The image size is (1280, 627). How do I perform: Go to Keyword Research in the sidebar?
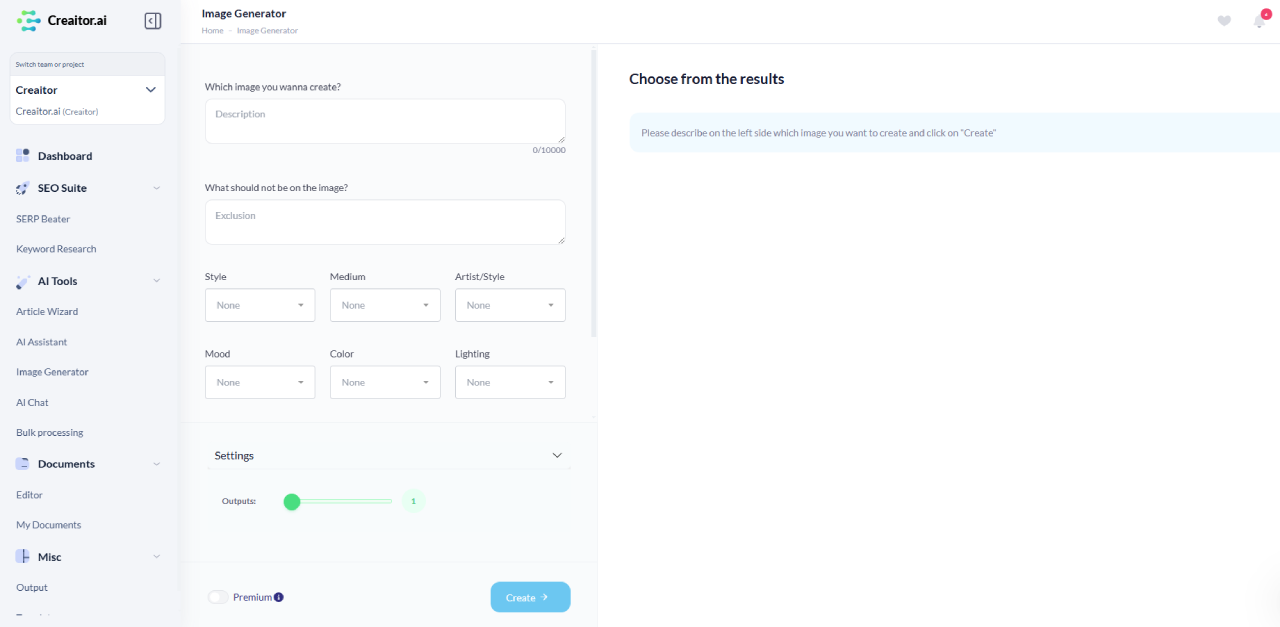(x=56, y=249)
